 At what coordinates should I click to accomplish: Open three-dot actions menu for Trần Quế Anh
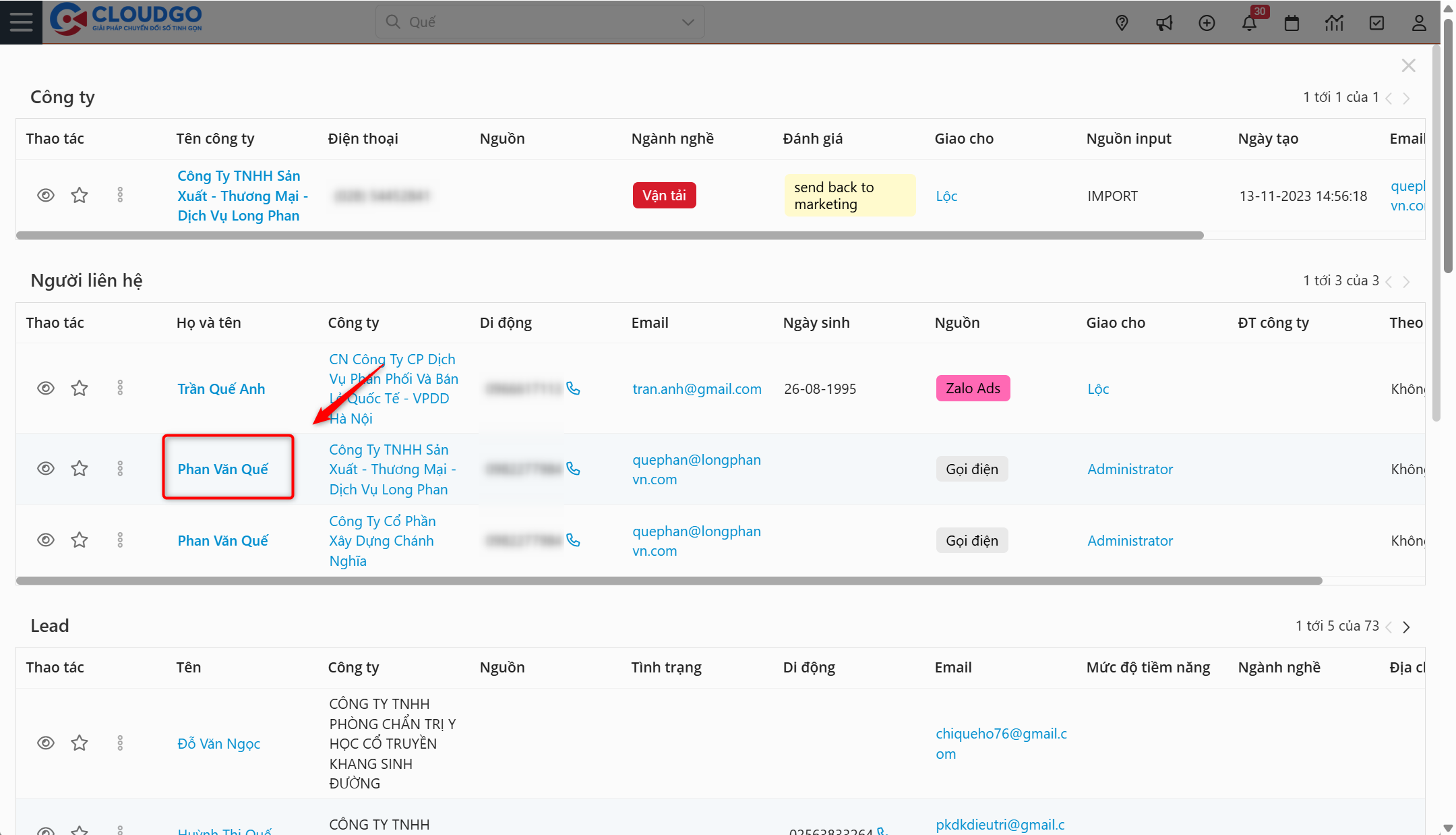[x=120, y=388]
